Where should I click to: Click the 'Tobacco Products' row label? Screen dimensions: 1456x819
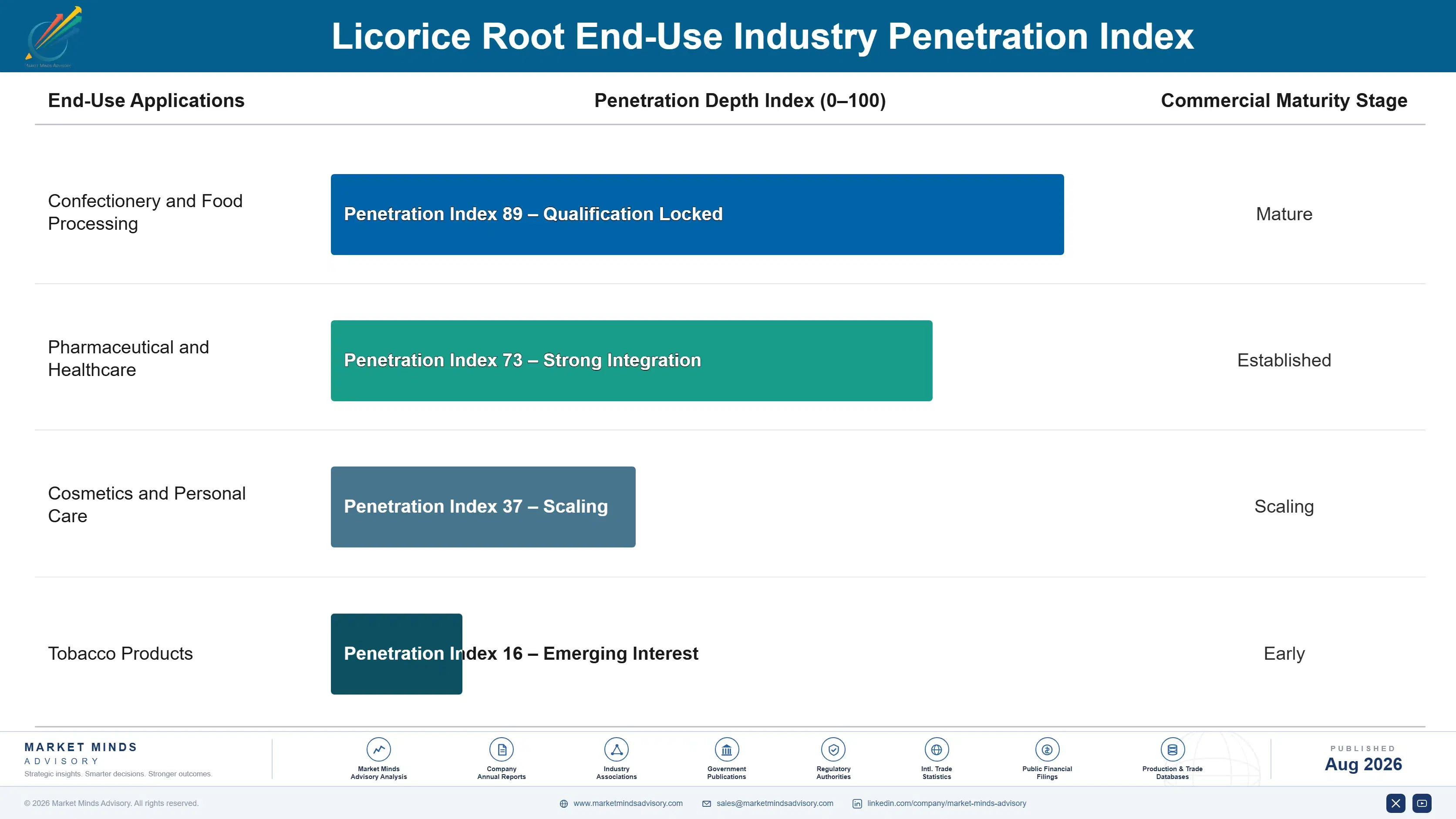click(121, 654)
